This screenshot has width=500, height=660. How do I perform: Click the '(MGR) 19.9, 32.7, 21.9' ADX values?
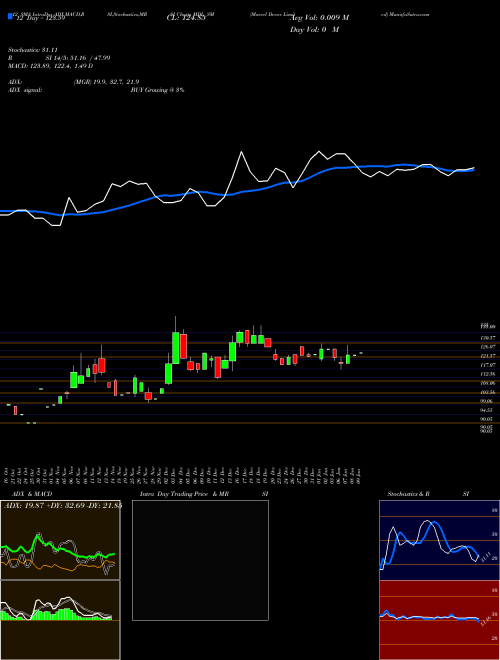tap(106, 82)
